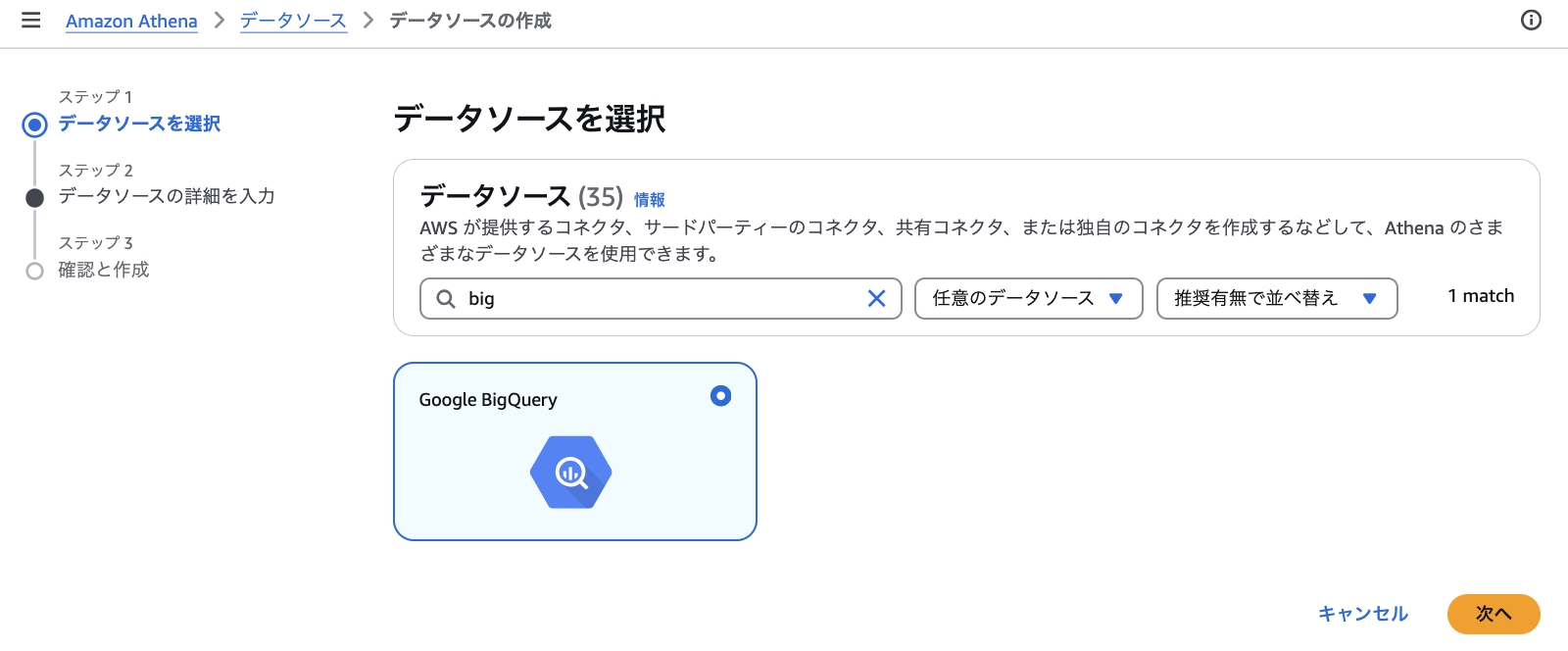The height and width of the screenshot is (651, 1568).
Task: Focus the data source search field
Action: (x=661, y=298)
